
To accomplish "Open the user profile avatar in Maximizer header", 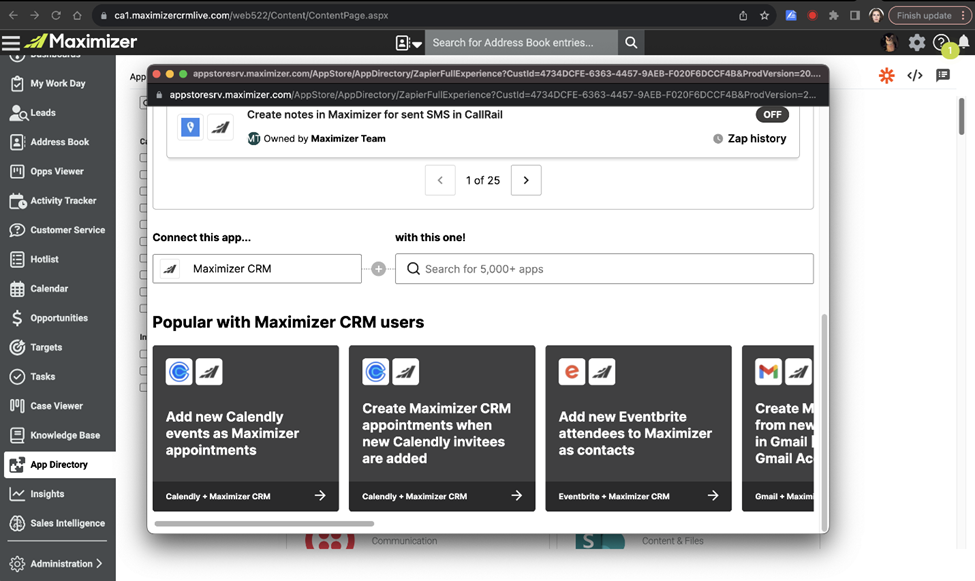I will pos(890,42).
